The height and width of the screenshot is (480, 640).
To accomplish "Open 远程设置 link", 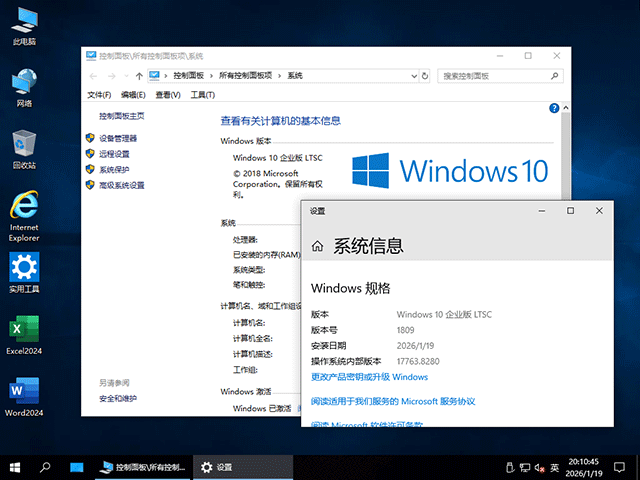I will point(114,154).
